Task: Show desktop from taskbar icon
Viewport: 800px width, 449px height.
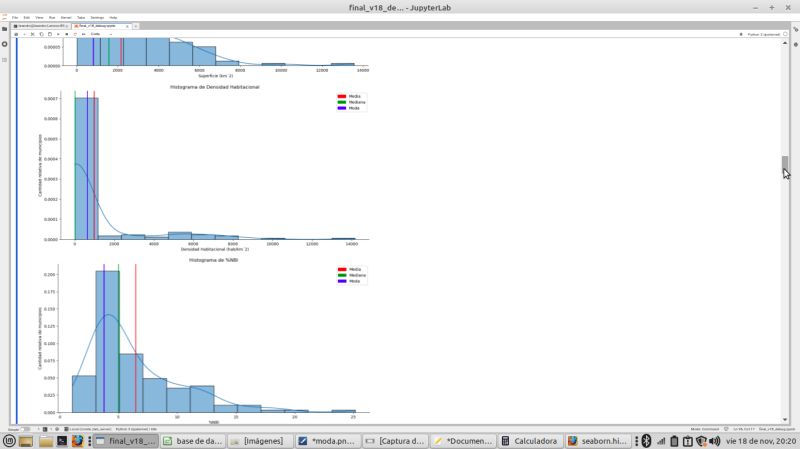Action: (26, 441)
